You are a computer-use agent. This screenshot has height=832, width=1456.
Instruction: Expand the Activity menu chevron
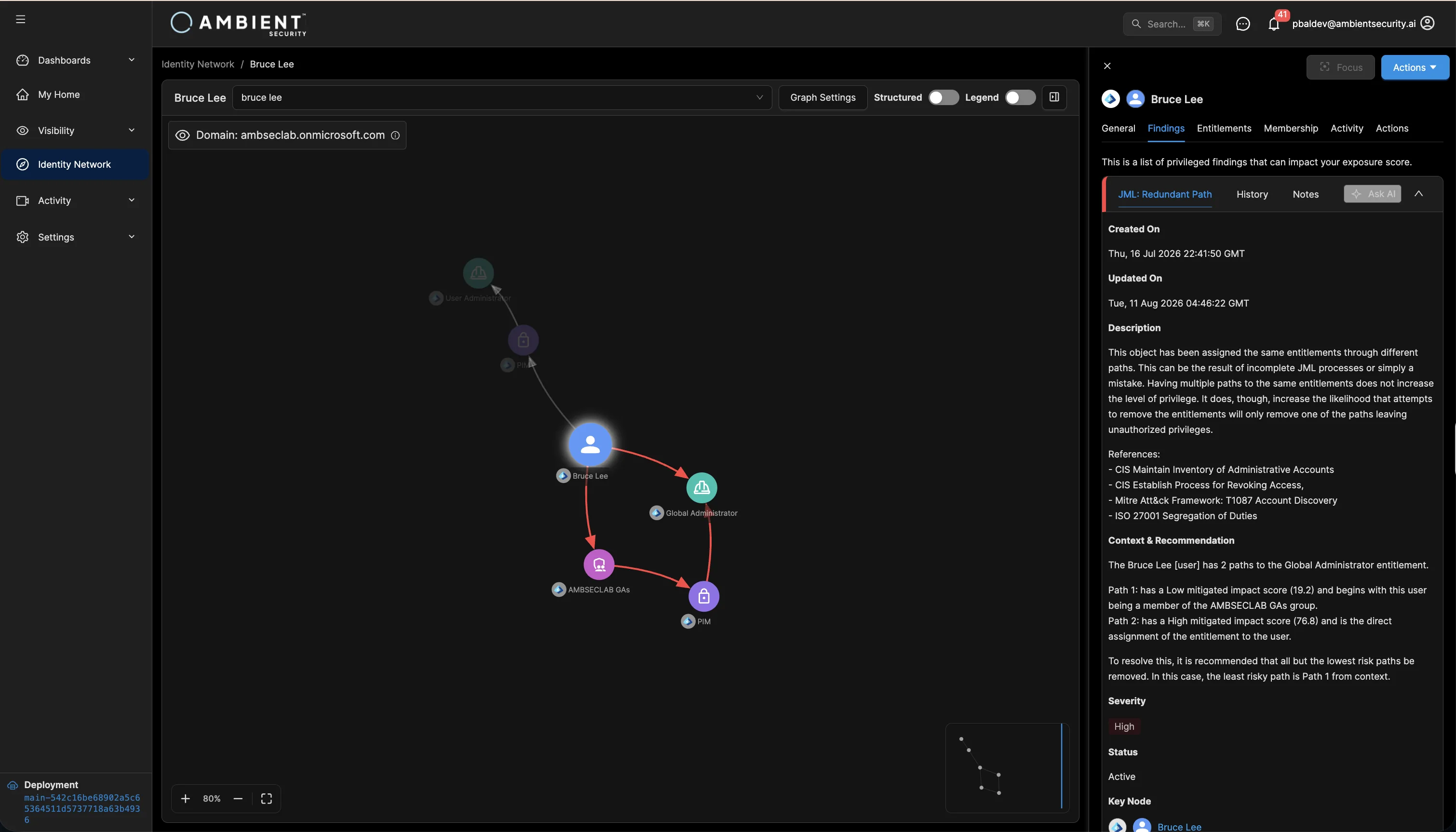(x=132, y=200)
